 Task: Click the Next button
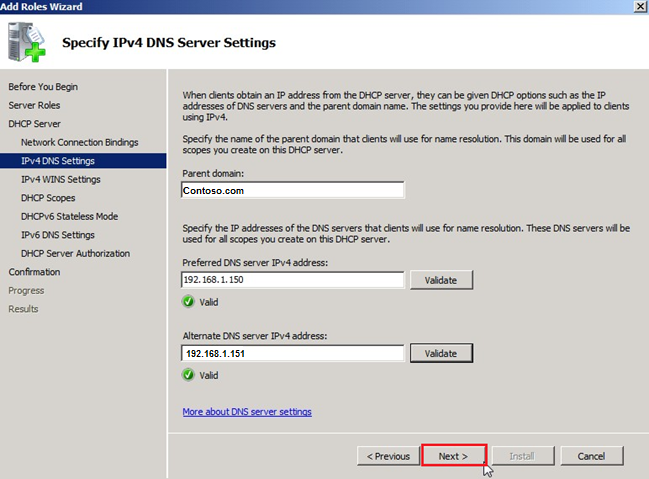(454, 456)
